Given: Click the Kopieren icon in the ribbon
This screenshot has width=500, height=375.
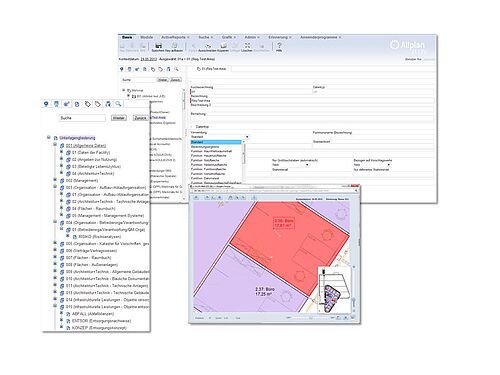Looking at the screenshot, I should 223,45.
